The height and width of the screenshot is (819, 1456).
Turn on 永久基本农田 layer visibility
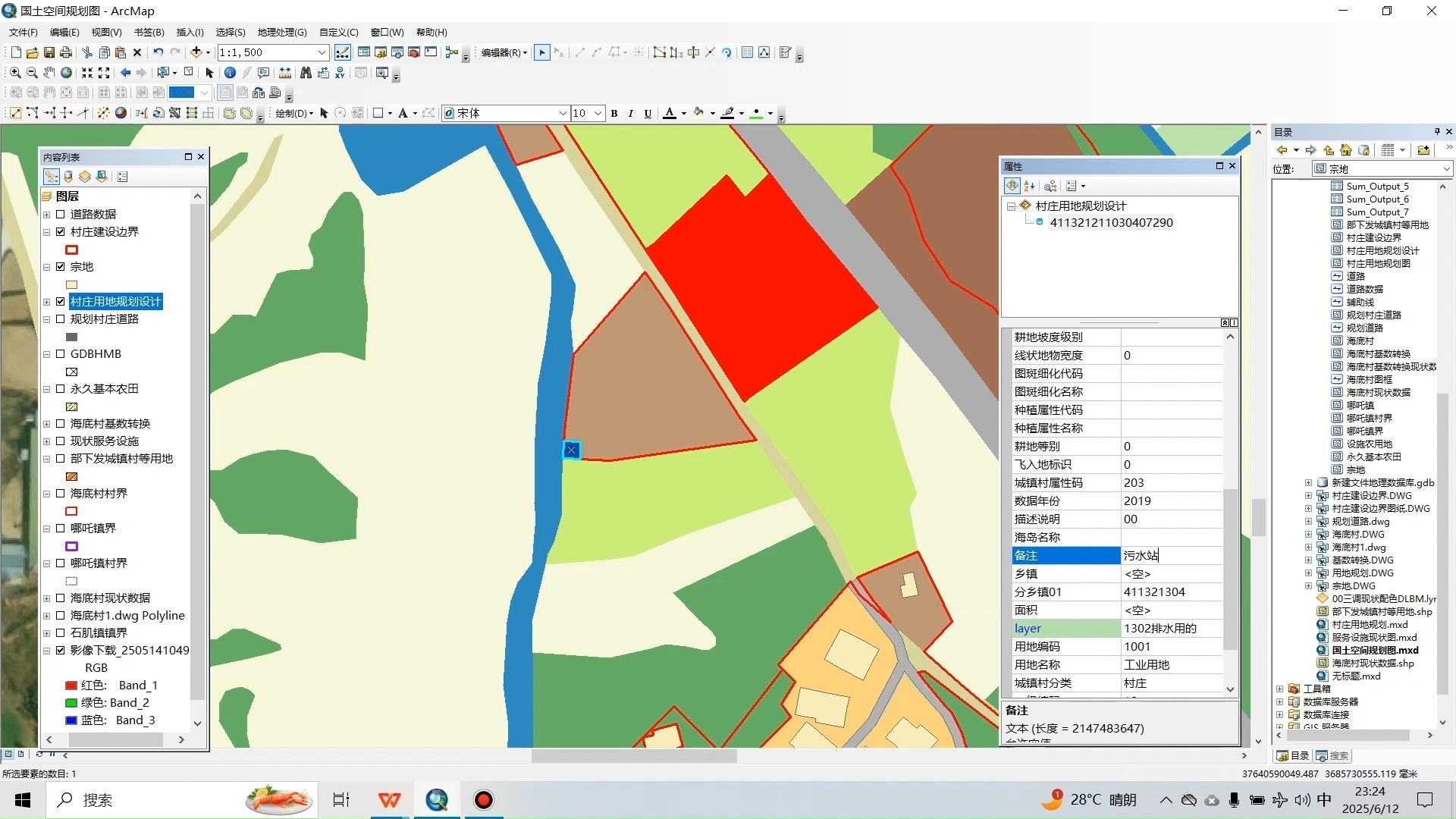tap(61, 389)
